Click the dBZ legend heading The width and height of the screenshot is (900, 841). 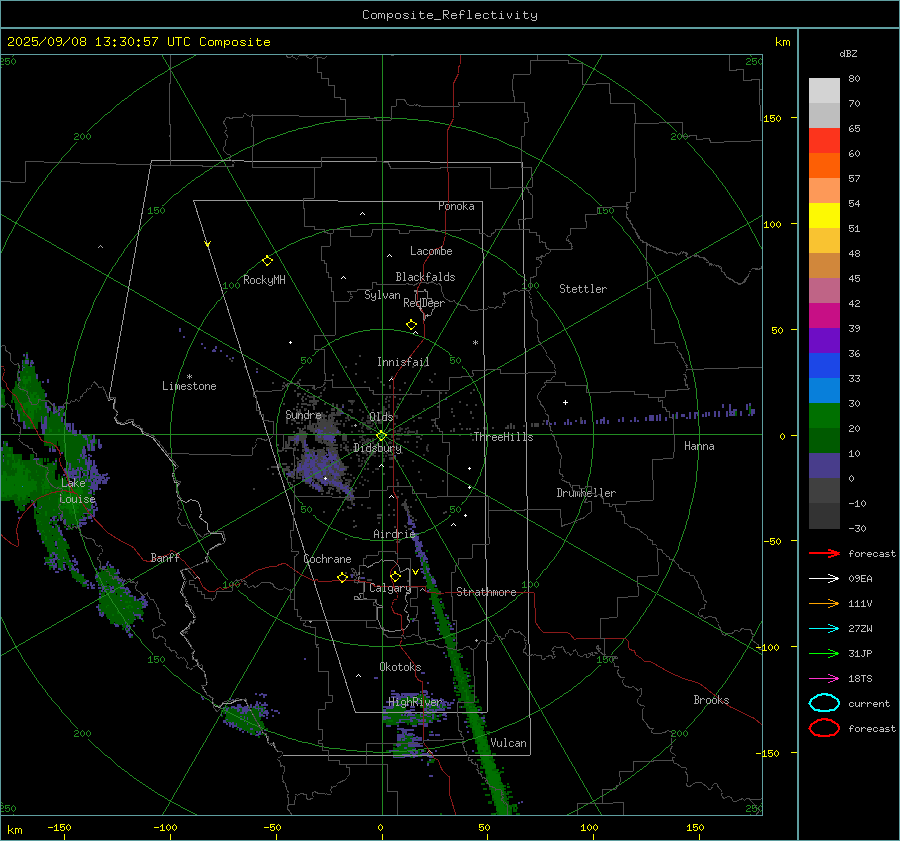[x=848, y=54]
